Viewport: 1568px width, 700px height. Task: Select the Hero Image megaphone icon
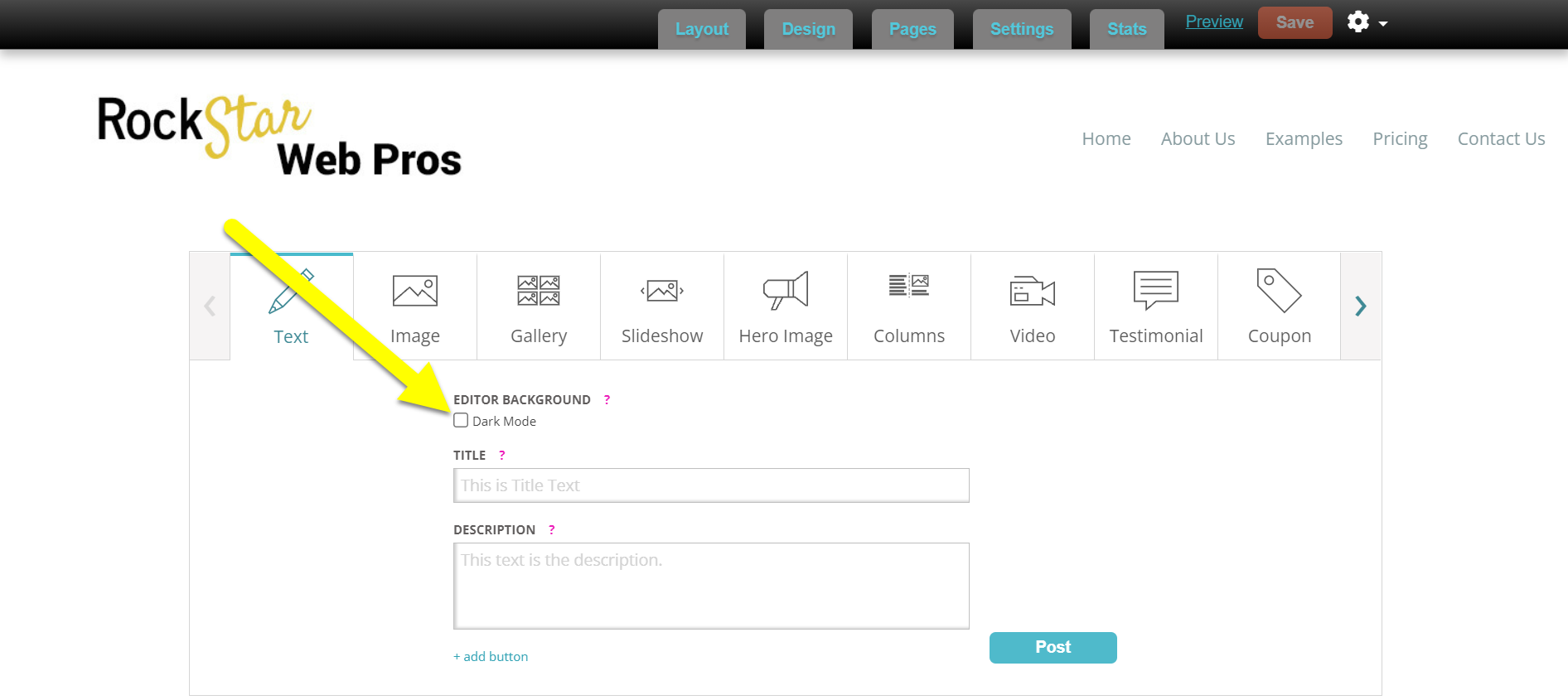pyautogui.click(x=786, y=291)
